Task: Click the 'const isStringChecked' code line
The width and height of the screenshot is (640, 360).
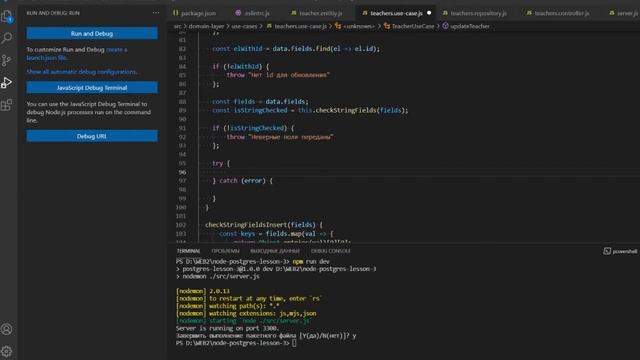Action: point(310,110)
